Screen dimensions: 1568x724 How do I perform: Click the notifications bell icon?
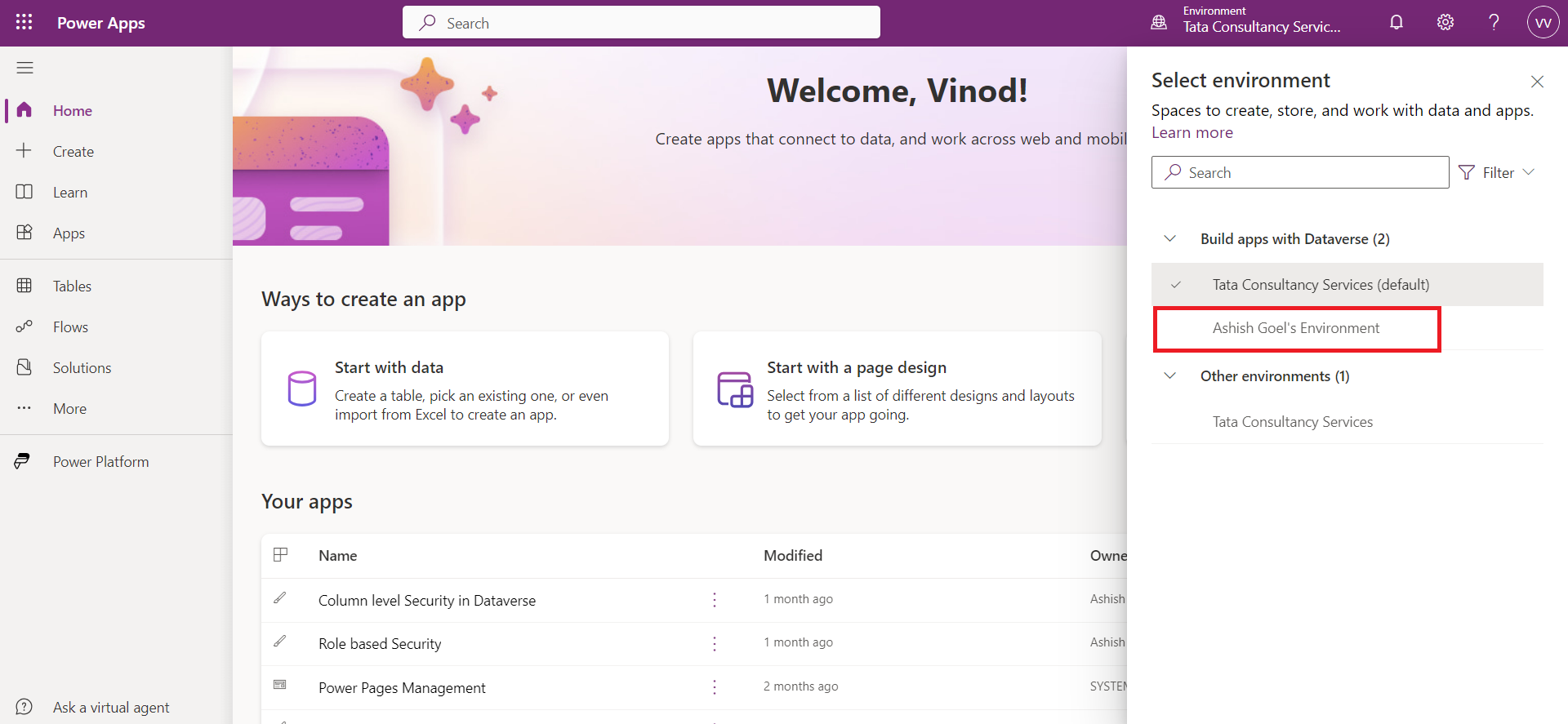tap(1396, 22)
